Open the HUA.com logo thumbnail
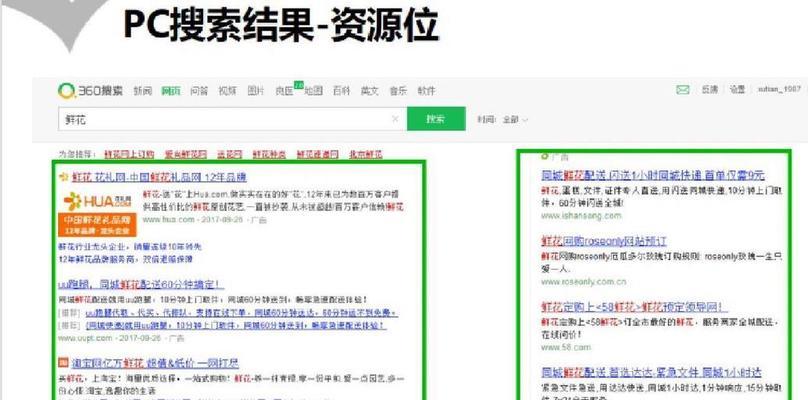 pyautogui.click(x=97, y=213)
